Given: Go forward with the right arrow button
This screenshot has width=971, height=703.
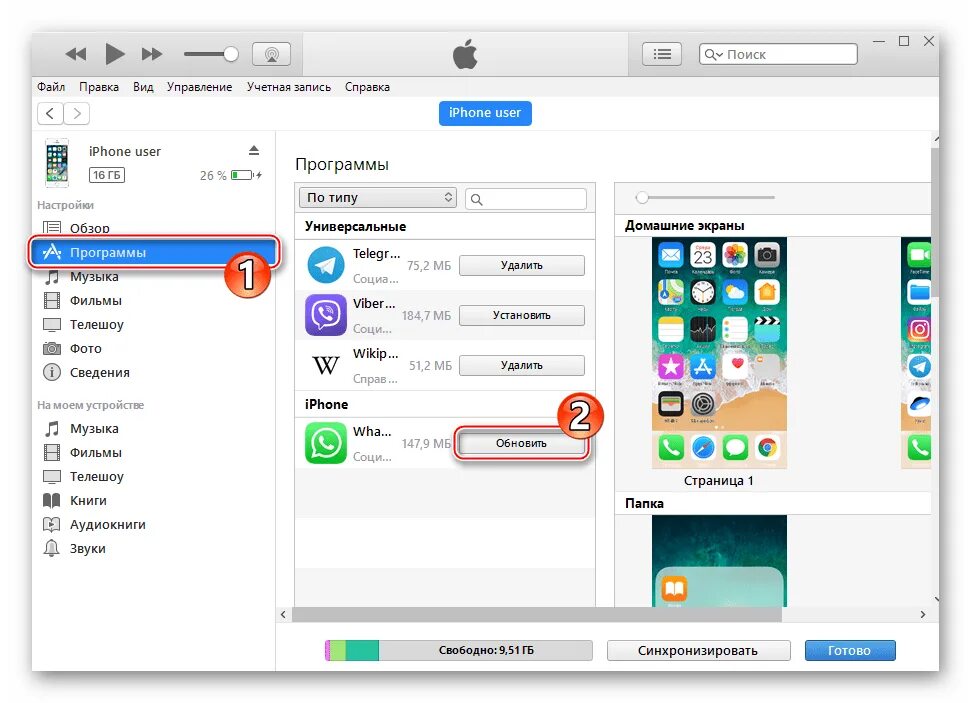Looking at the screenshot, I should click(x=77, y=113).
